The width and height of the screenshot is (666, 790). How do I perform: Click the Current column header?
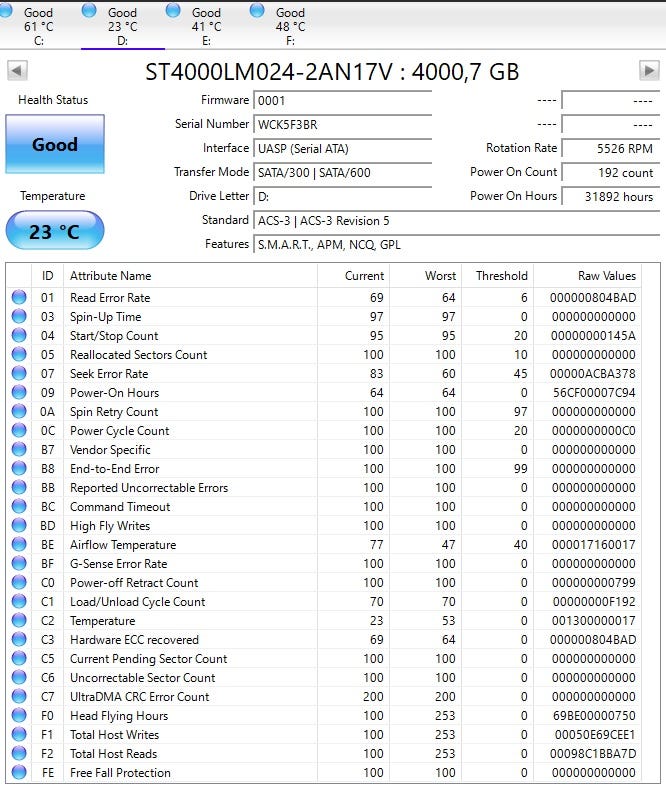coord(354,276)
